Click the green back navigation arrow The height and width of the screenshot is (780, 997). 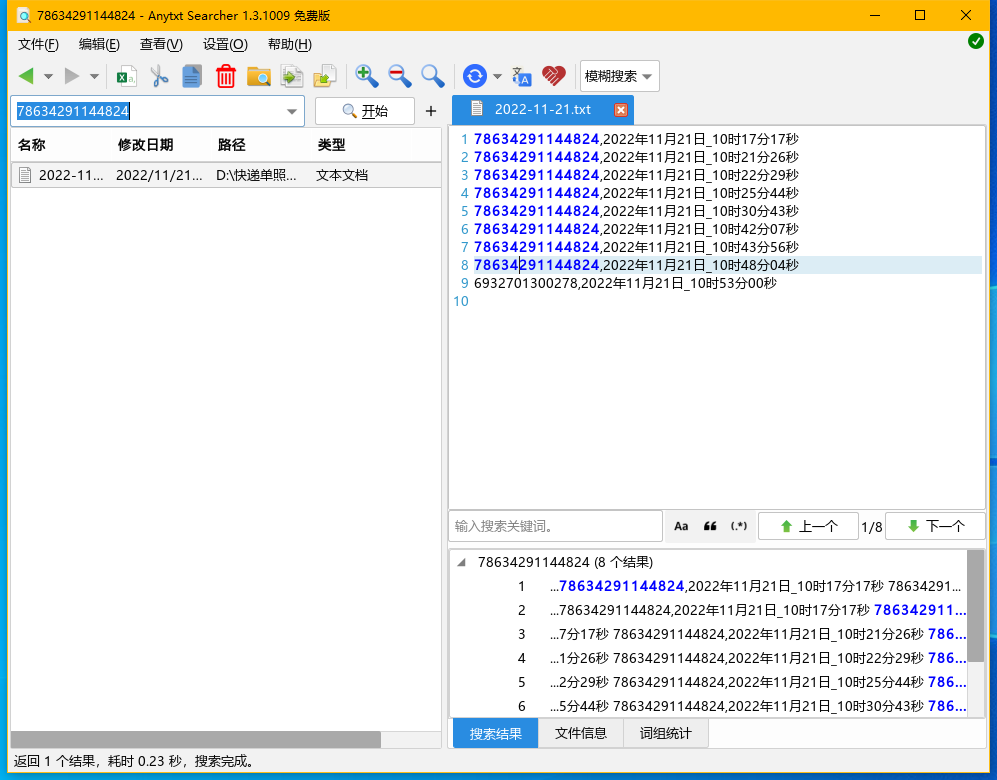[26, 76]
